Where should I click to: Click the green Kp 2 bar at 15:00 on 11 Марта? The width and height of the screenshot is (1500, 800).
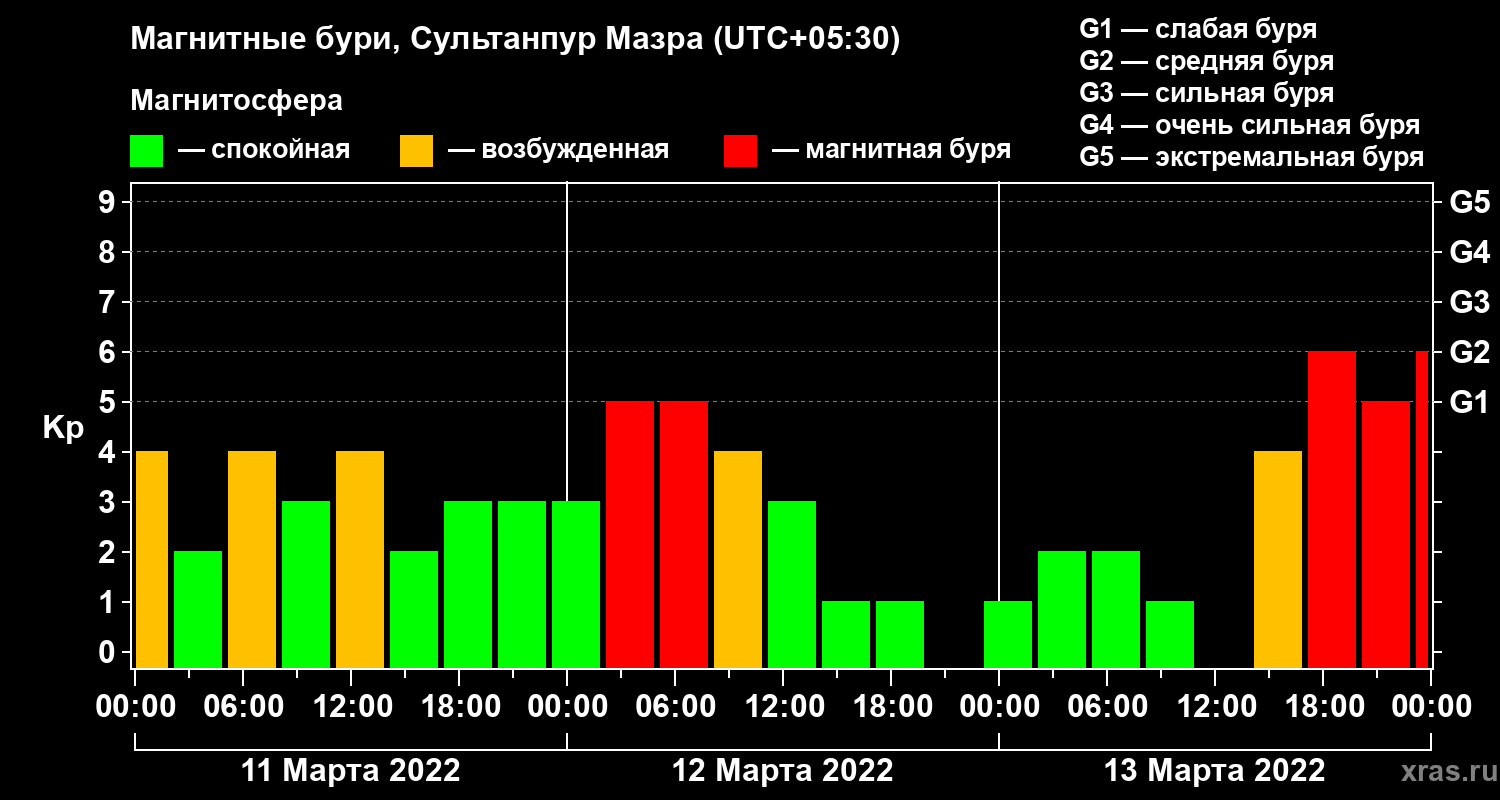pos(414,610)
